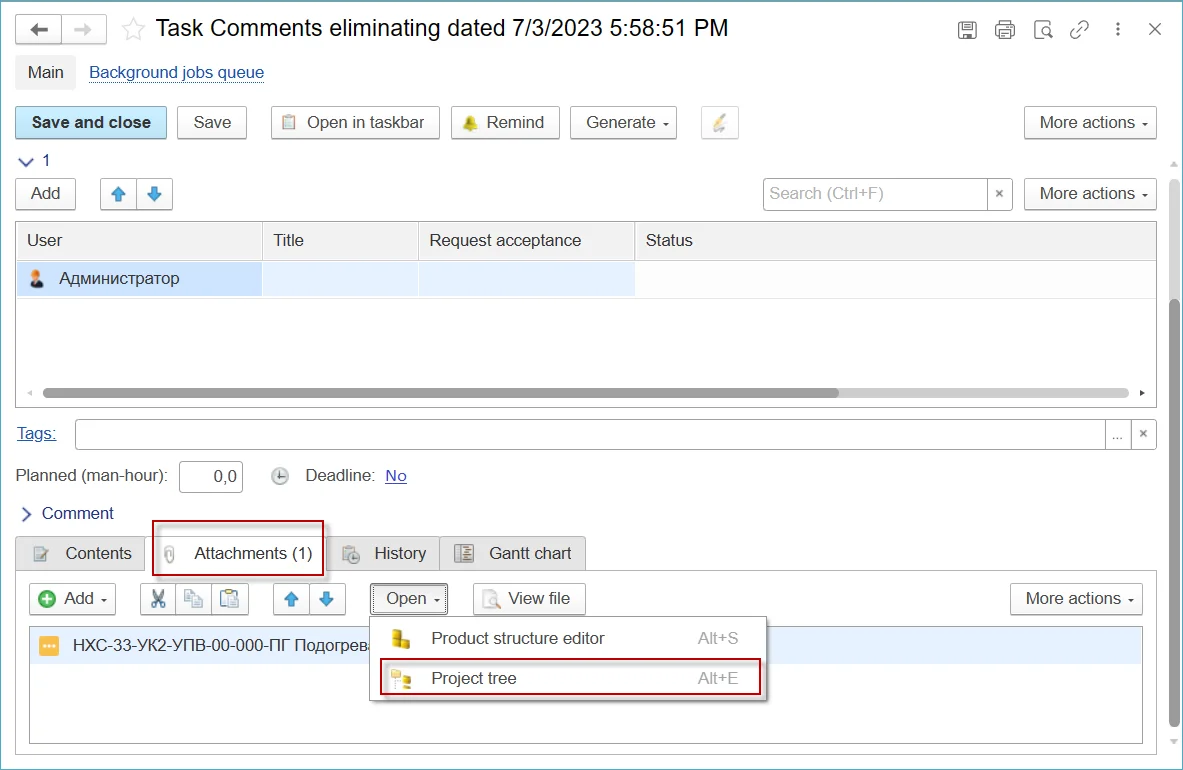Click the printer icon in title bar
This screenshot has width=1183, height=770.
tap(1005, 30)
